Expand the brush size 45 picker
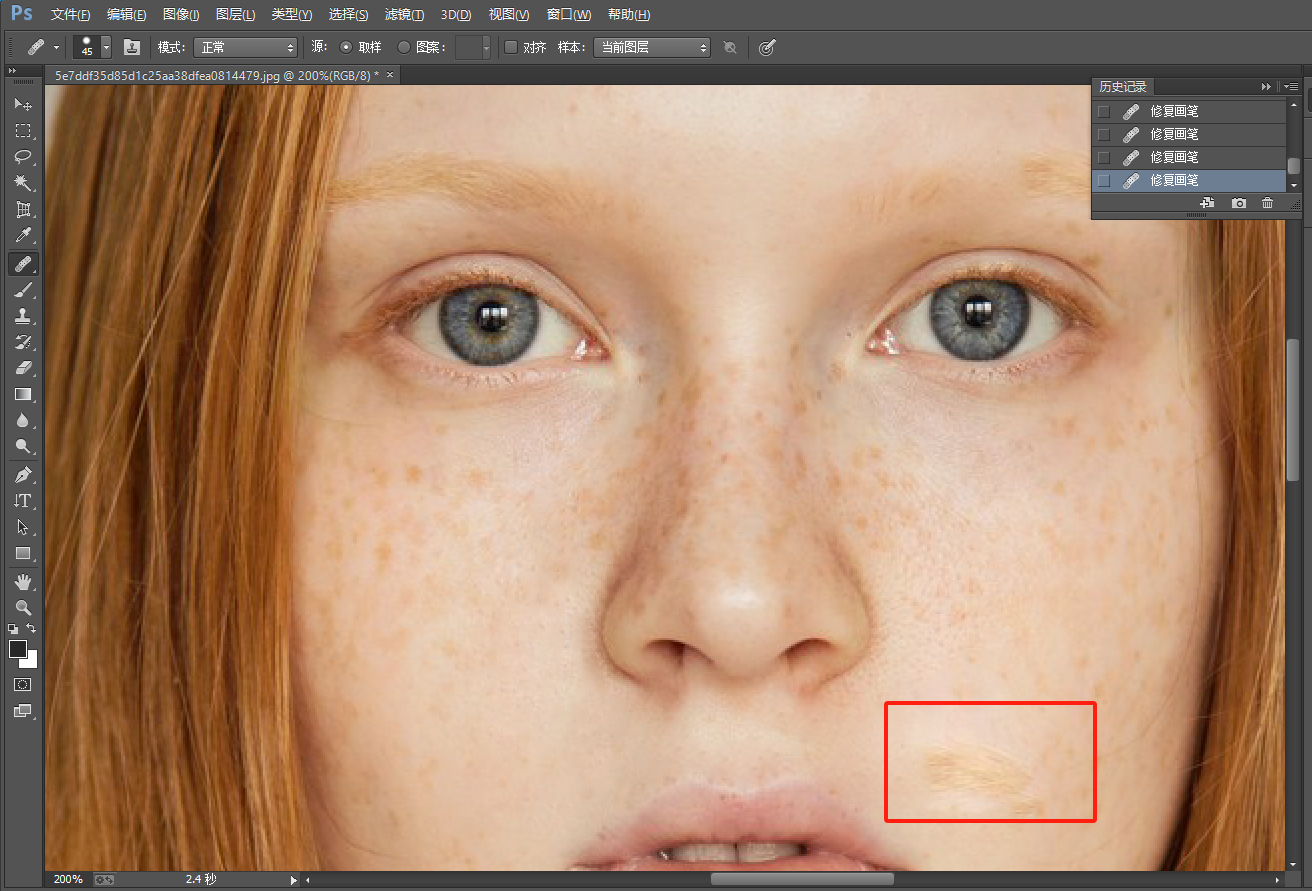 [106, 47]
